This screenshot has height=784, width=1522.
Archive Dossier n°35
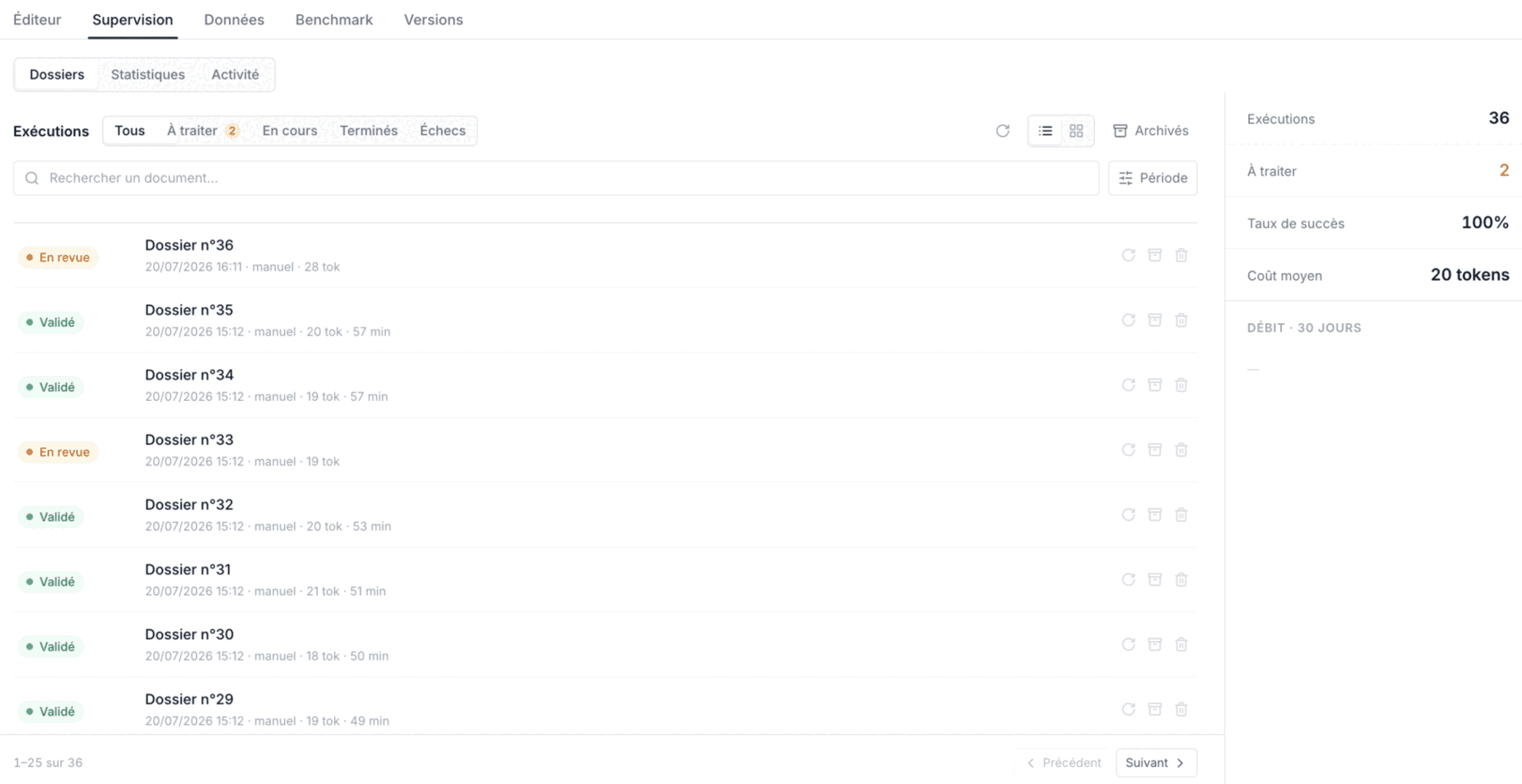tap(1155, 320)
